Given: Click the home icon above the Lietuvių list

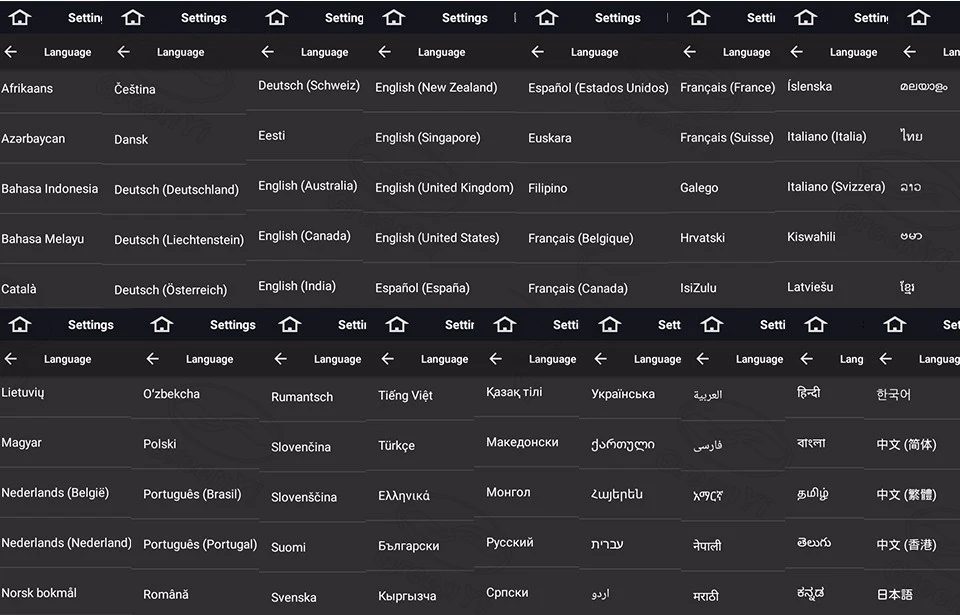Looking at the screenshot, I should click(x=20, y=325).
